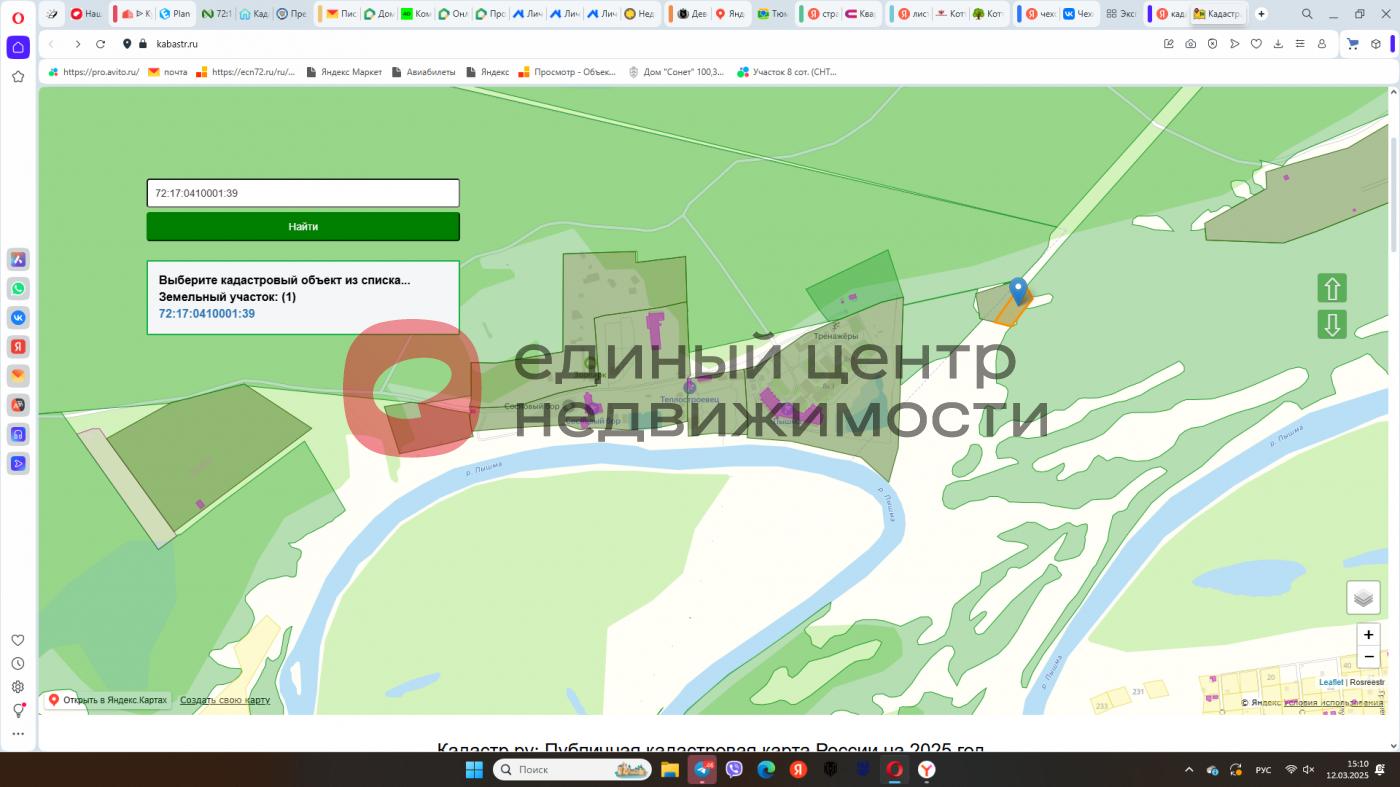The width and height of the screenshot is (1400, 787).
Task: Open Aria AI in the sidebar
Action: [x=18, y=259]
